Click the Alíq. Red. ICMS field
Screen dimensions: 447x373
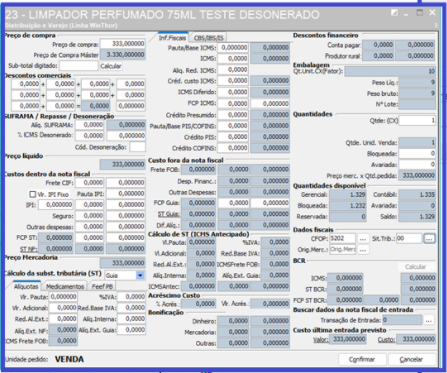pyautogui.click(x=233, y=70)
